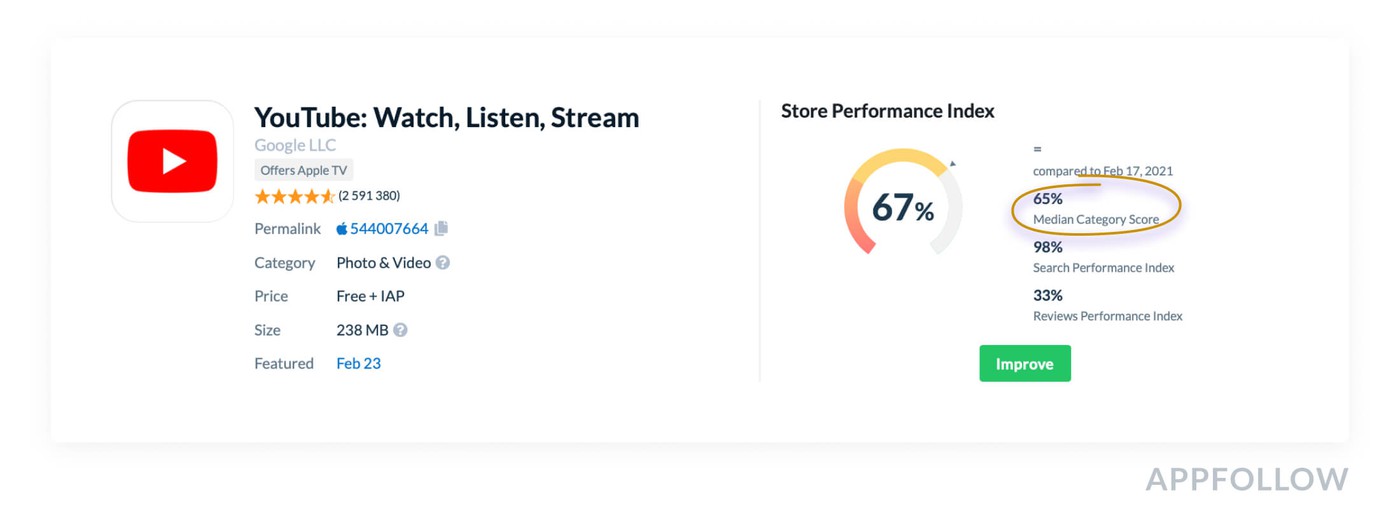Click the Search Performance Index label
Viewport: 1400px width, 516px height.
[x=1104, y=267]
